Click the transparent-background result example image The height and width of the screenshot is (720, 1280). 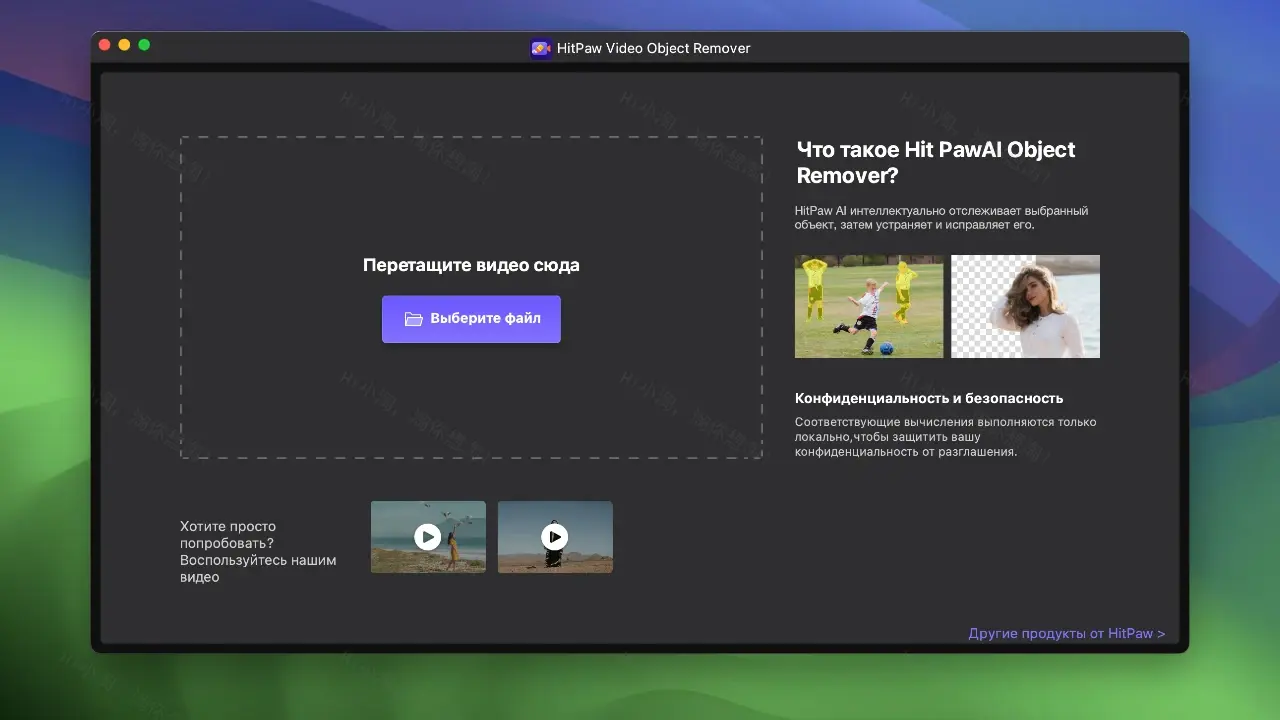coord(1025,306)
